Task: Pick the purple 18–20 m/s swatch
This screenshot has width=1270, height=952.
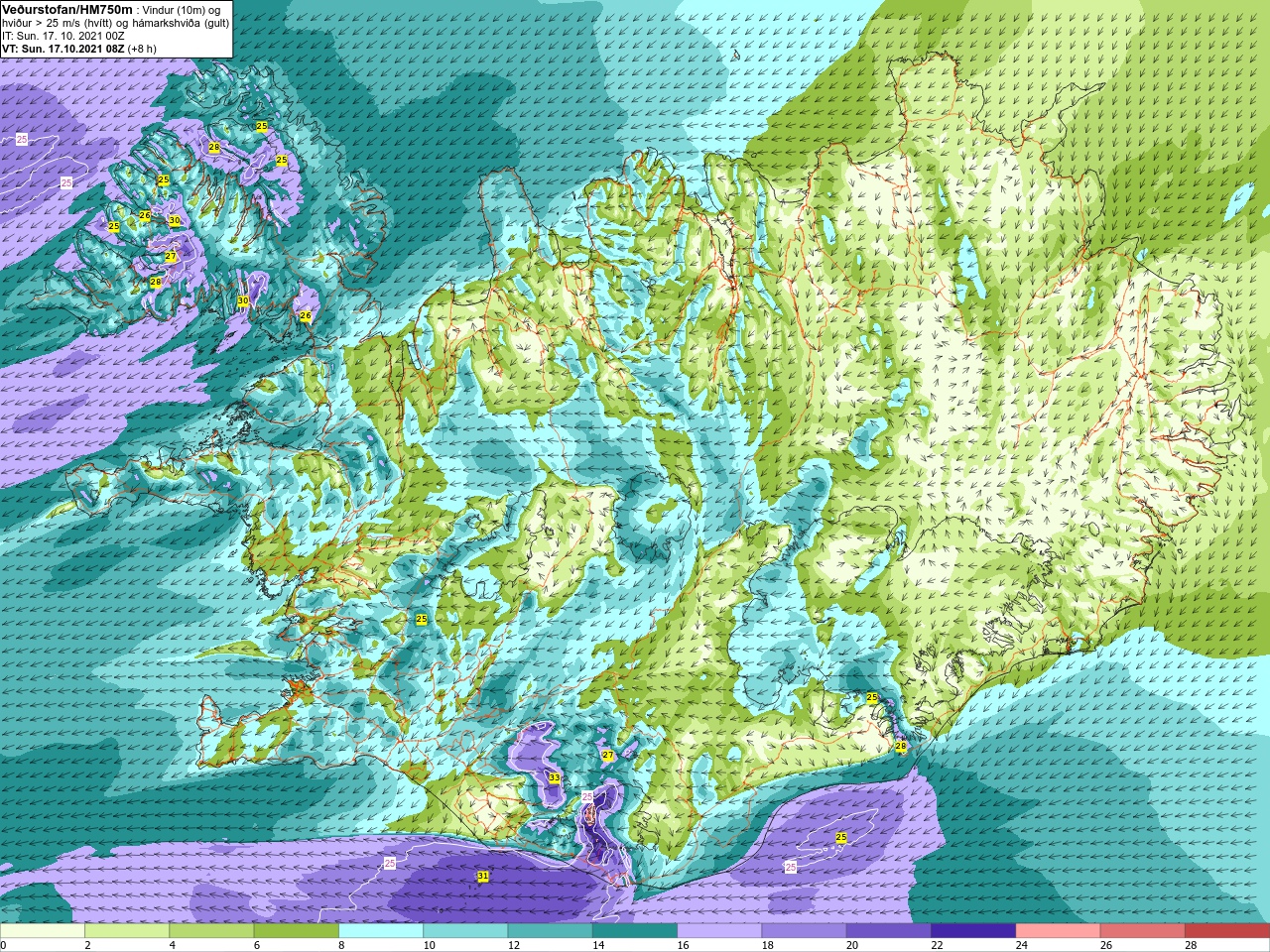Action: point(804,931)
